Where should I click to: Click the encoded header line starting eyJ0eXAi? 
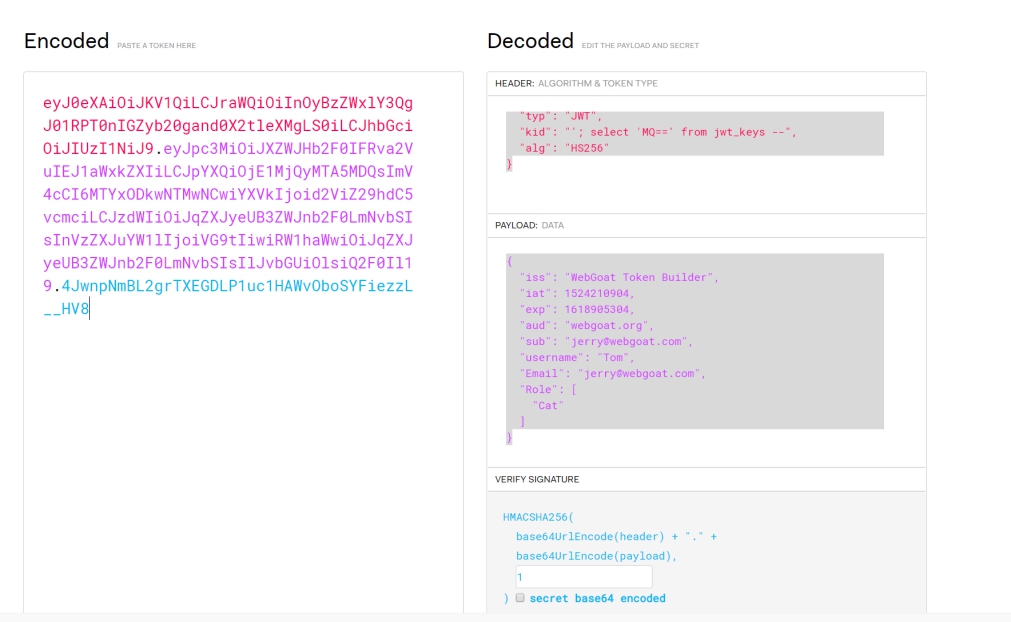[228, 103]
